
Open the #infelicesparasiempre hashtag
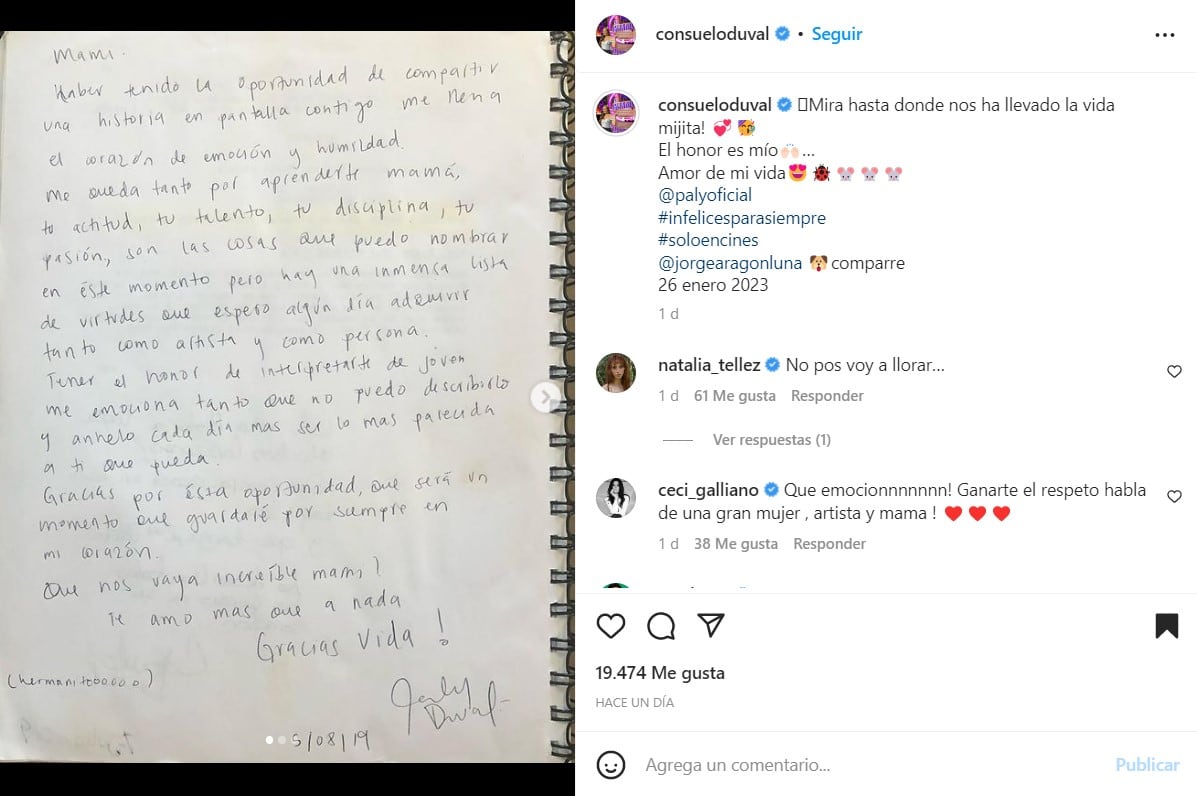(x=742, y=218)
